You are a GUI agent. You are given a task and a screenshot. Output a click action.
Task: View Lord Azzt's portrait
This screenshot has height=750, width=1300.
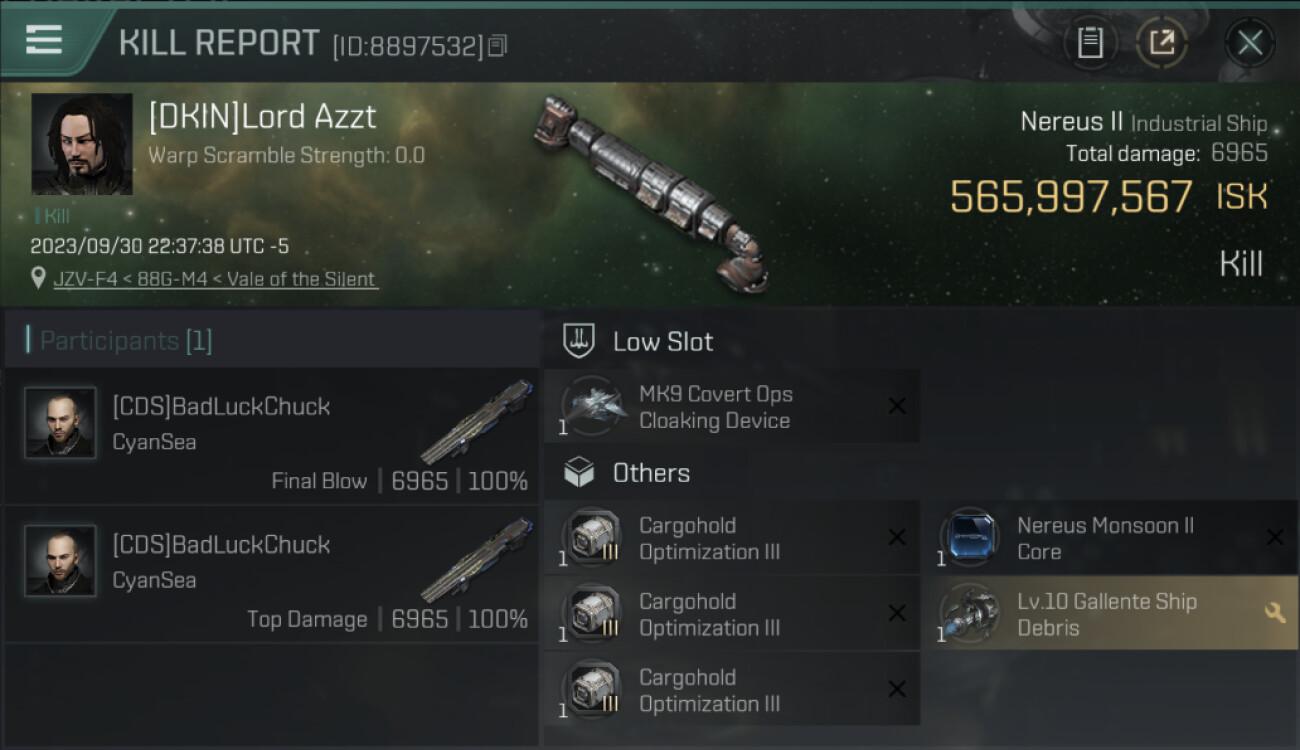coord(82,144)
